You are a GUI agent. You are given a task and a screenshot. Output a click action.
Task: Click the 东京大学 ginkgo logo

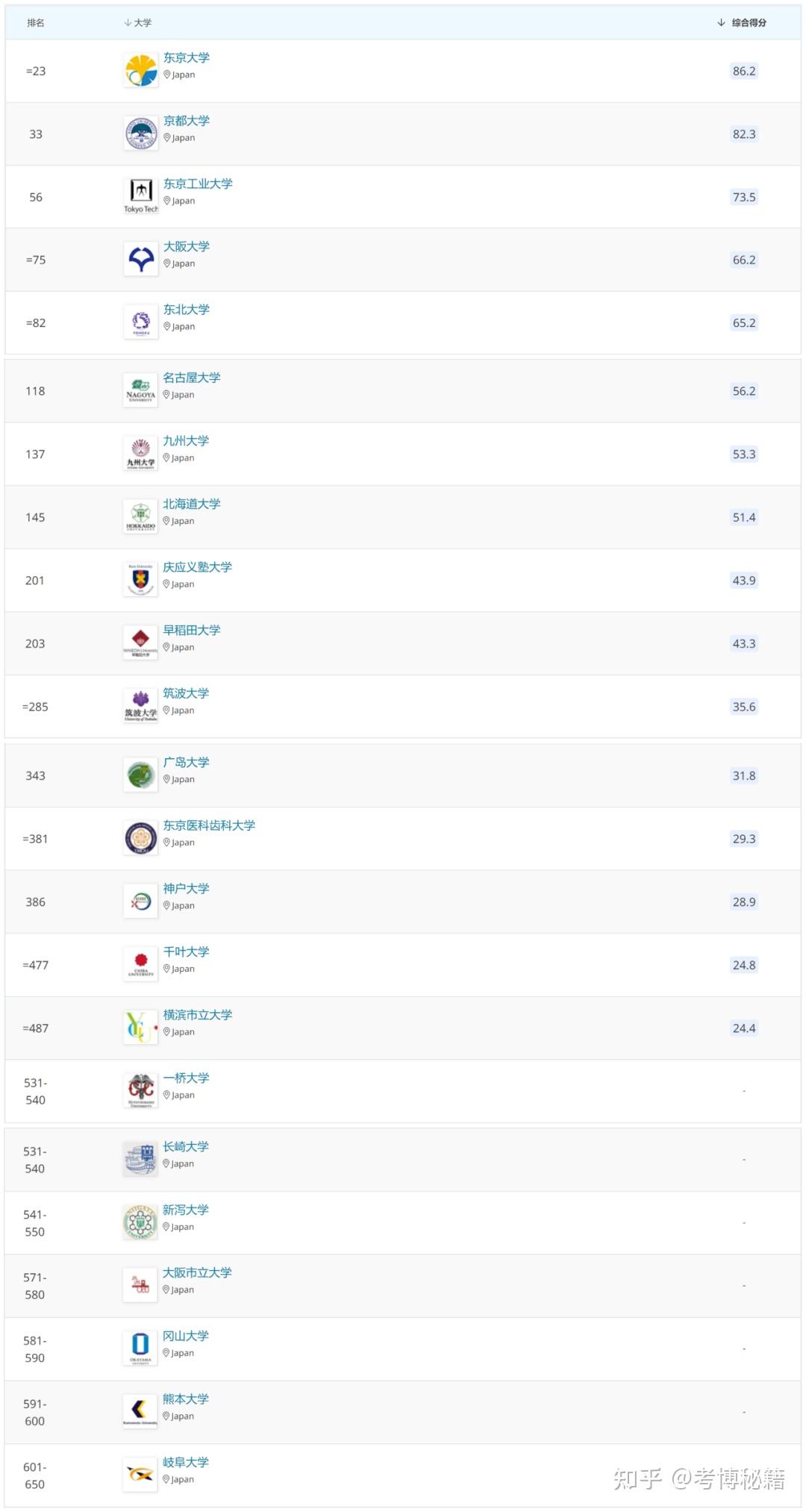(140, 71)
